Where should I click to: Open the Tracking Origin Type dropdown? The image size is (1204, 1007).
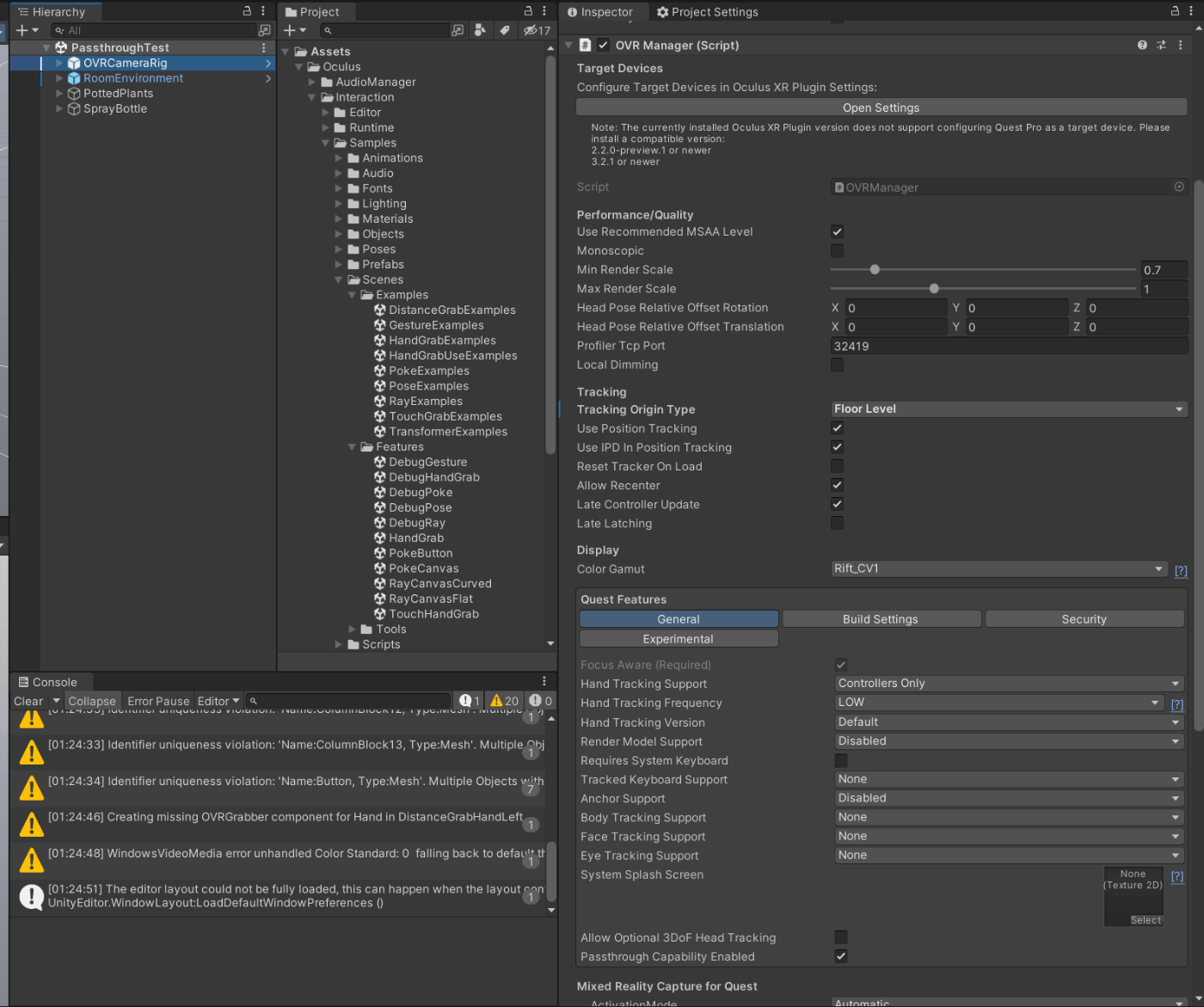click(1009, 409)
